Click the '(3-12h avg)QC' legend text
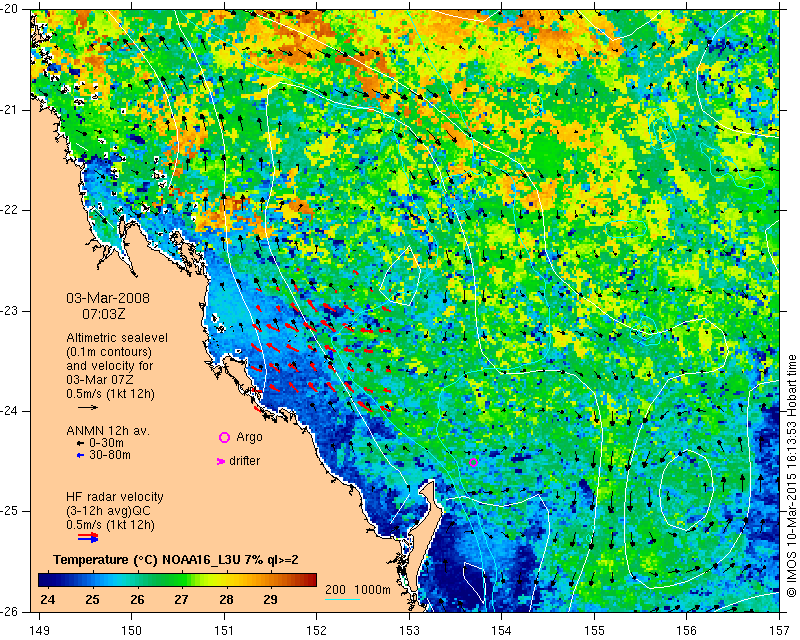Image resolution: width=800 pixels, height=640 pixels. click(108, 510)
